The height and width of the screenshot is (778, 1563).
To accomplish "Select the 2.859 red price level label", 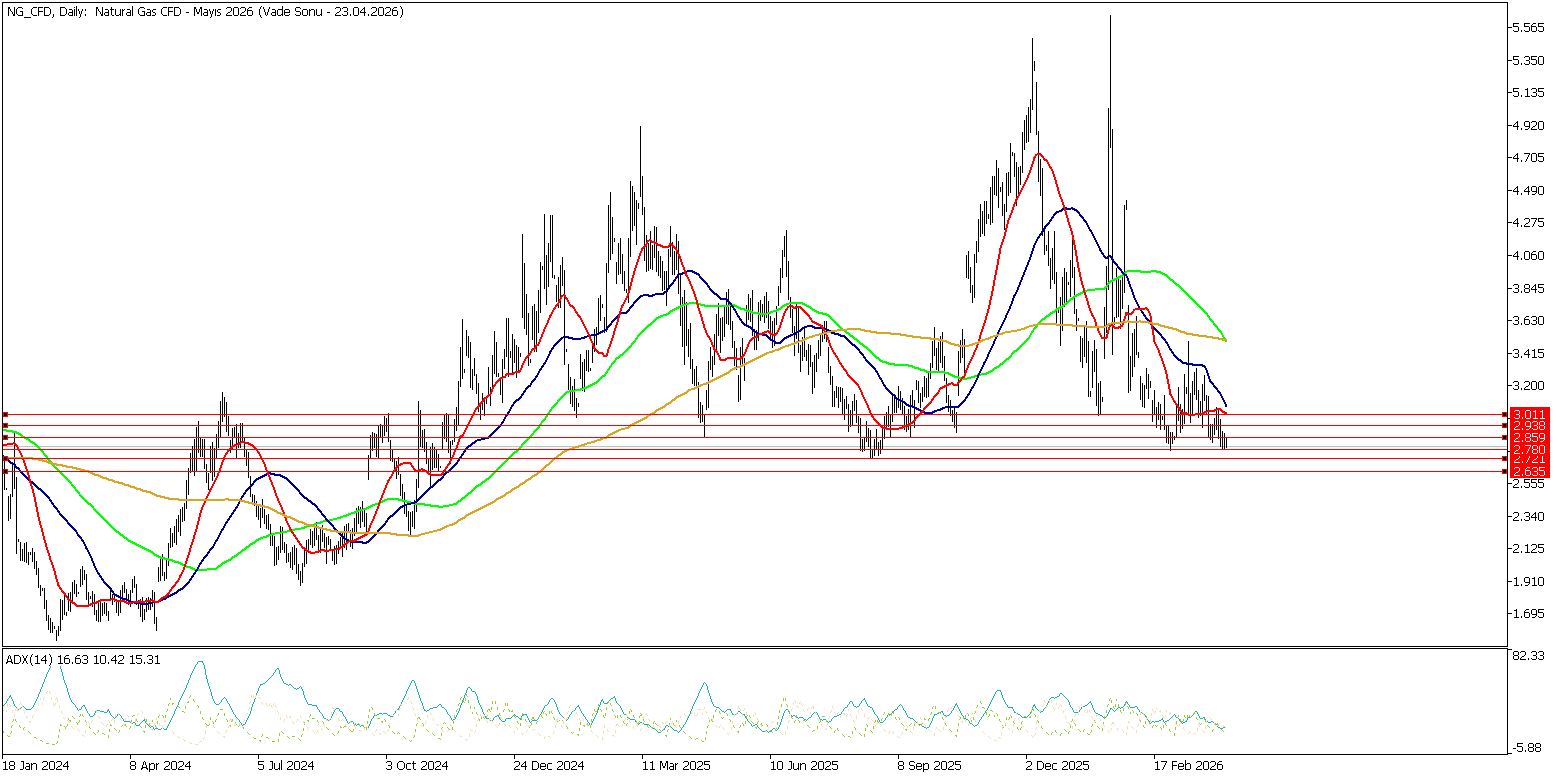I will 1529,437.
